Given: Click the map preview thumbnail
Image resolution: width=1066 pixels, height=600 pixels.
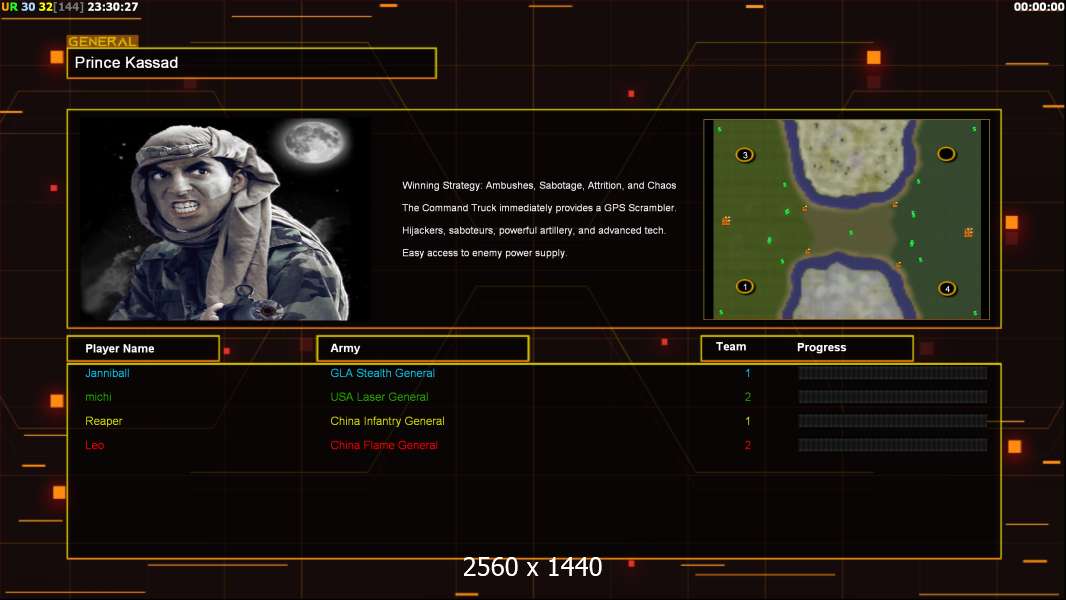Looking at the screenshot, I should point(846,219).
